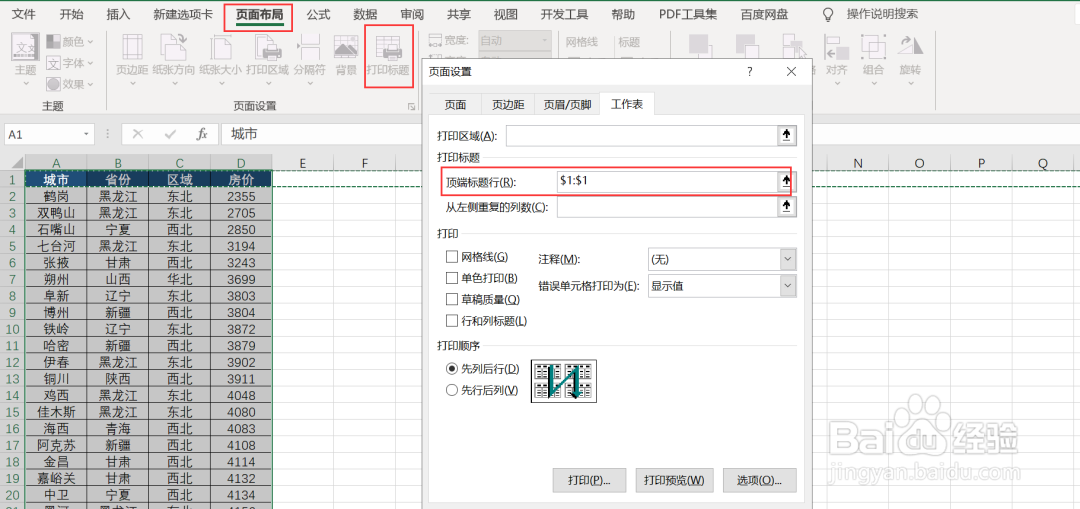Switch to the 文件 menu tab
The image size is (1080, 509).
pos(24,14)
